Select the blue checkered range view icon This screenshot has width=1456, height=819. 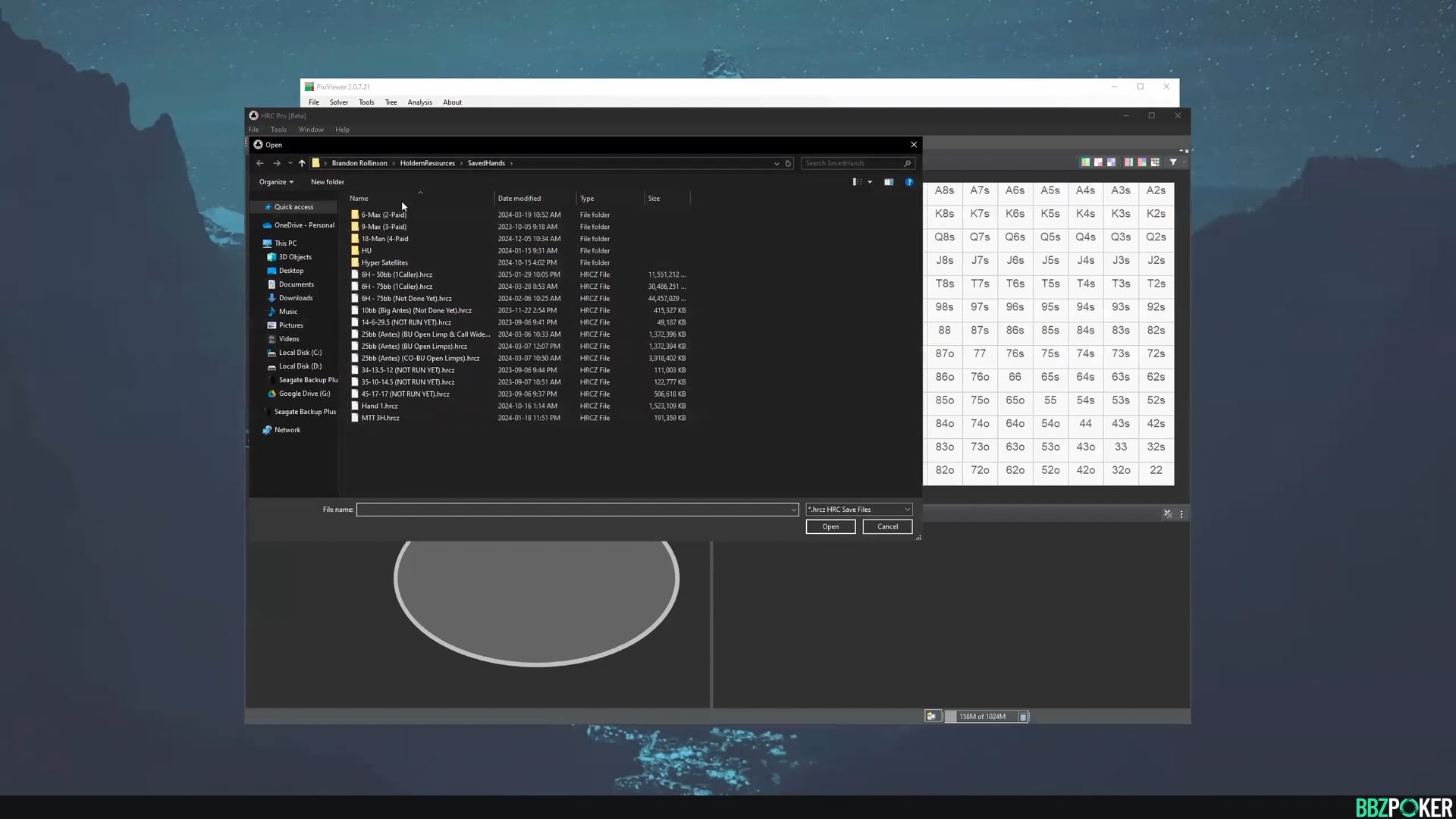coord(1111,162)
